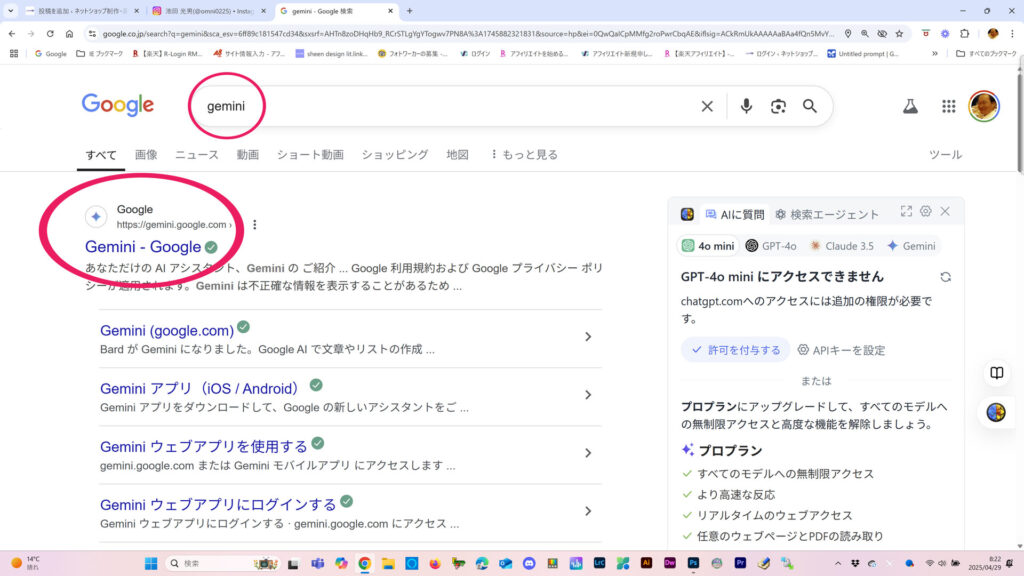Open the home page button
The width and height of the screenshot is (1024, 576).
point(69,33)
